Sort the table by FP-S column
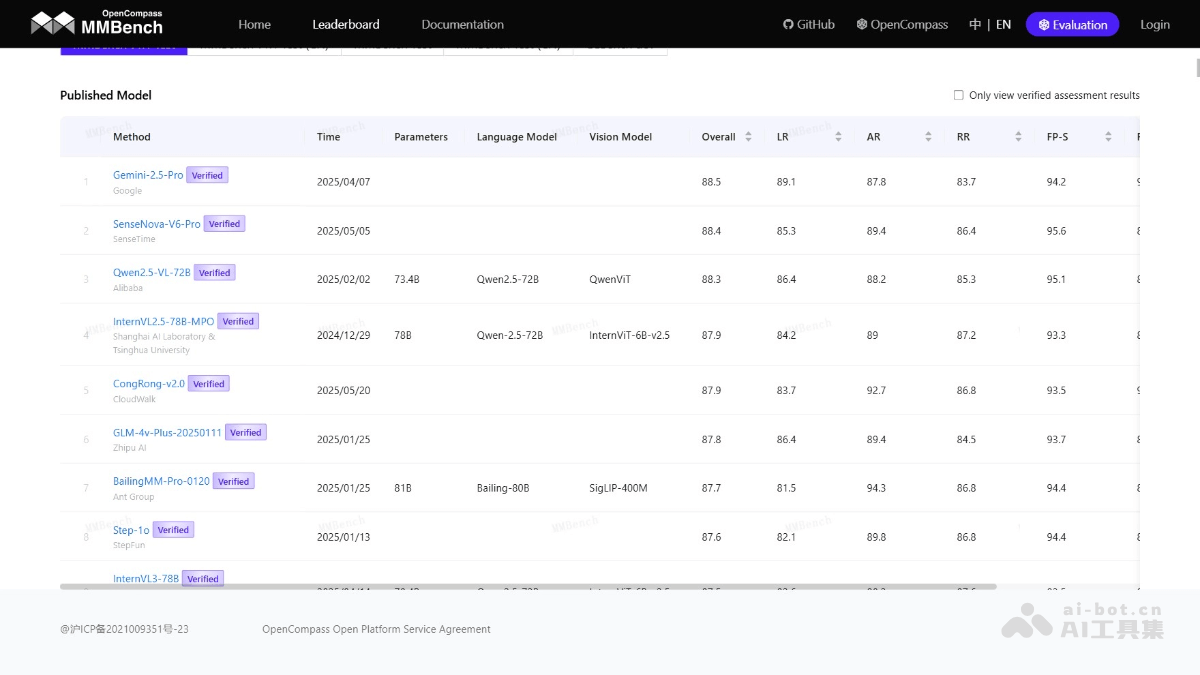The image size is (1200, 675). pos(1108,137)
